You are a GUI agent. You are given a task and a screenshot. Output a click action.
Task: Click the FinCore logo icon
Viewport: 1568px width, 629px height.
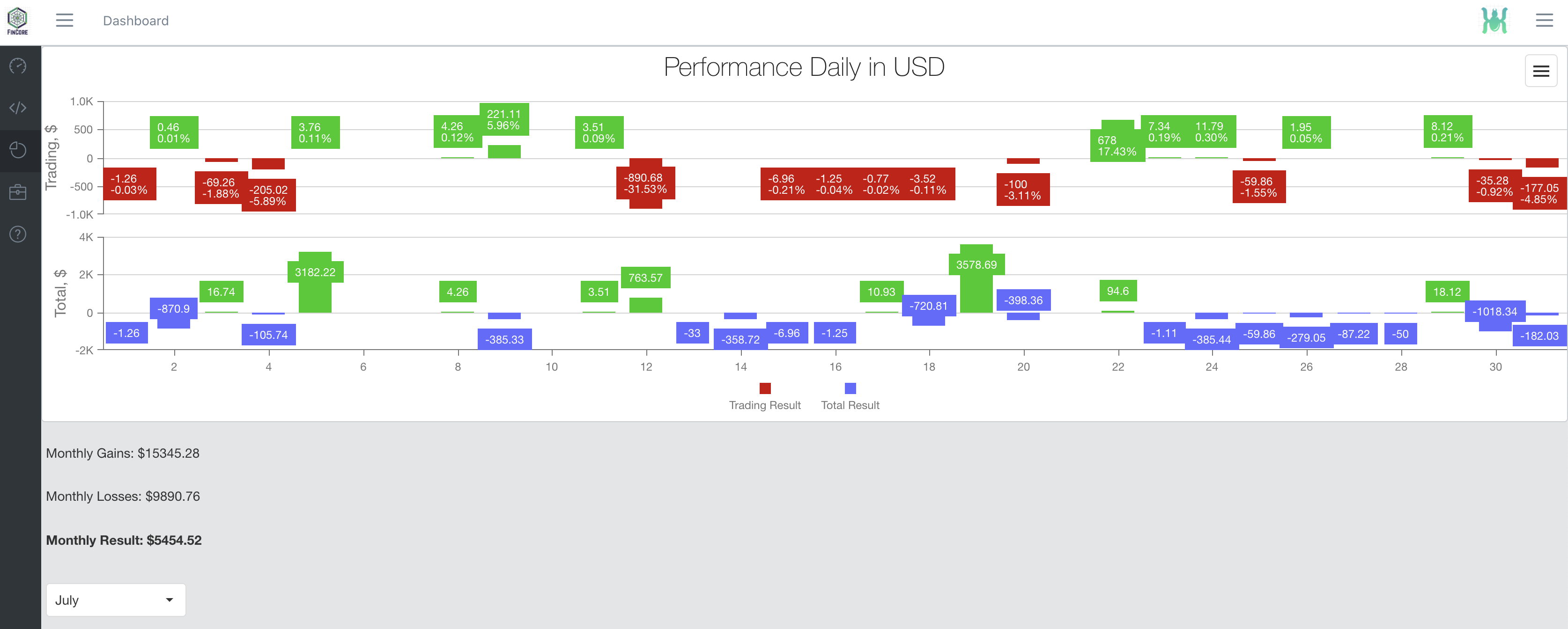pos(17,21)
